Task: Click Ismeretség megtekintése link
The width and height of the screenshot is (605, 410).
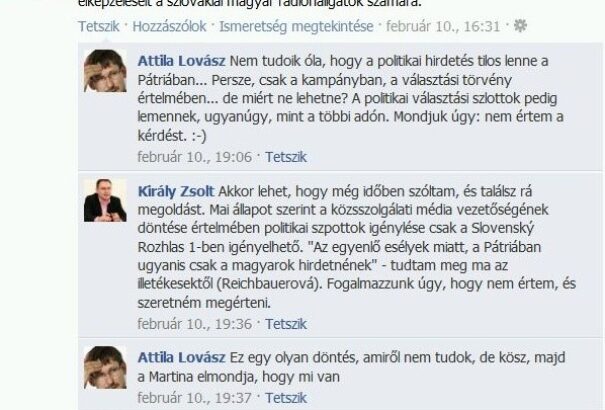Action: click(x=296, y=27)
